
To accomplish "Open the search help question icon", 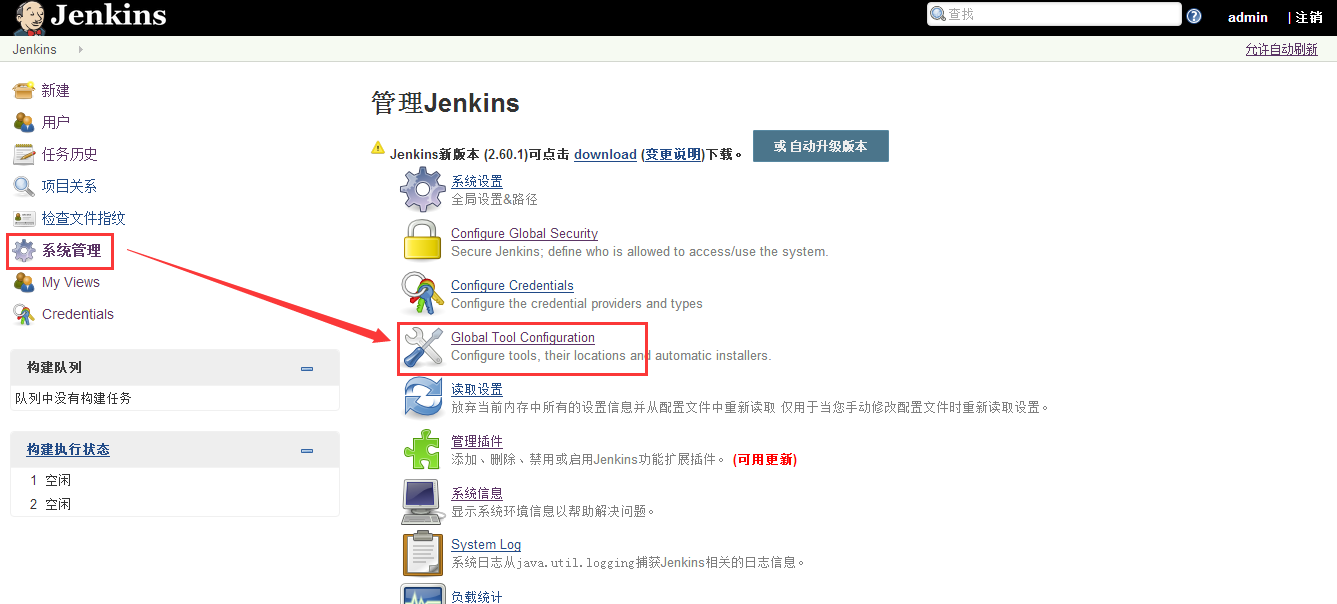I will [1194, 16].
